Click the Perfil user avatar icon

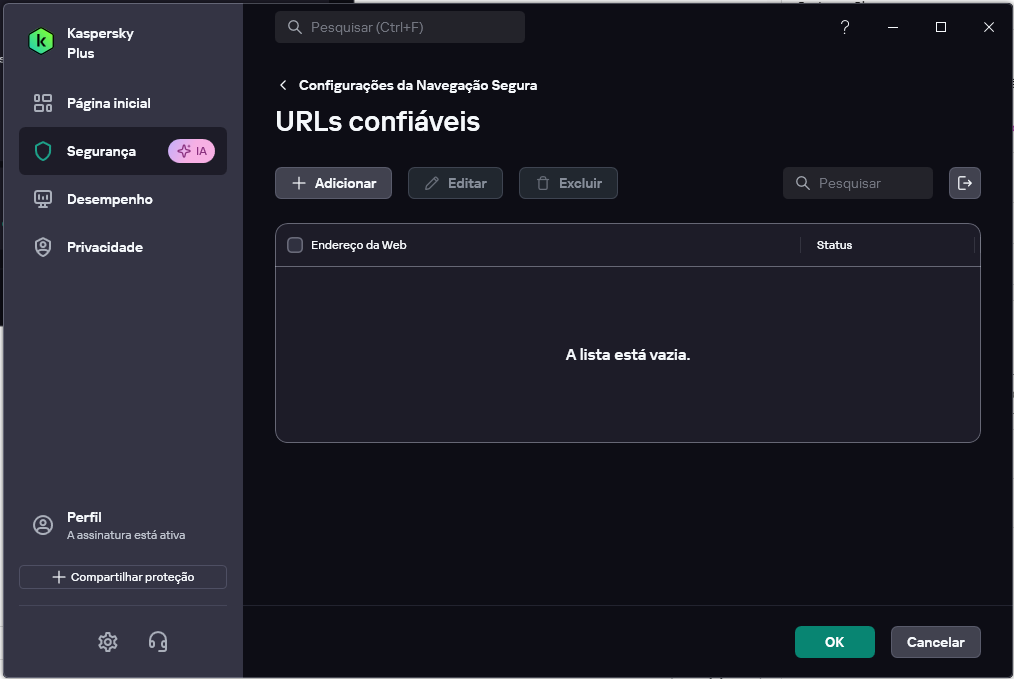point(43,525)
